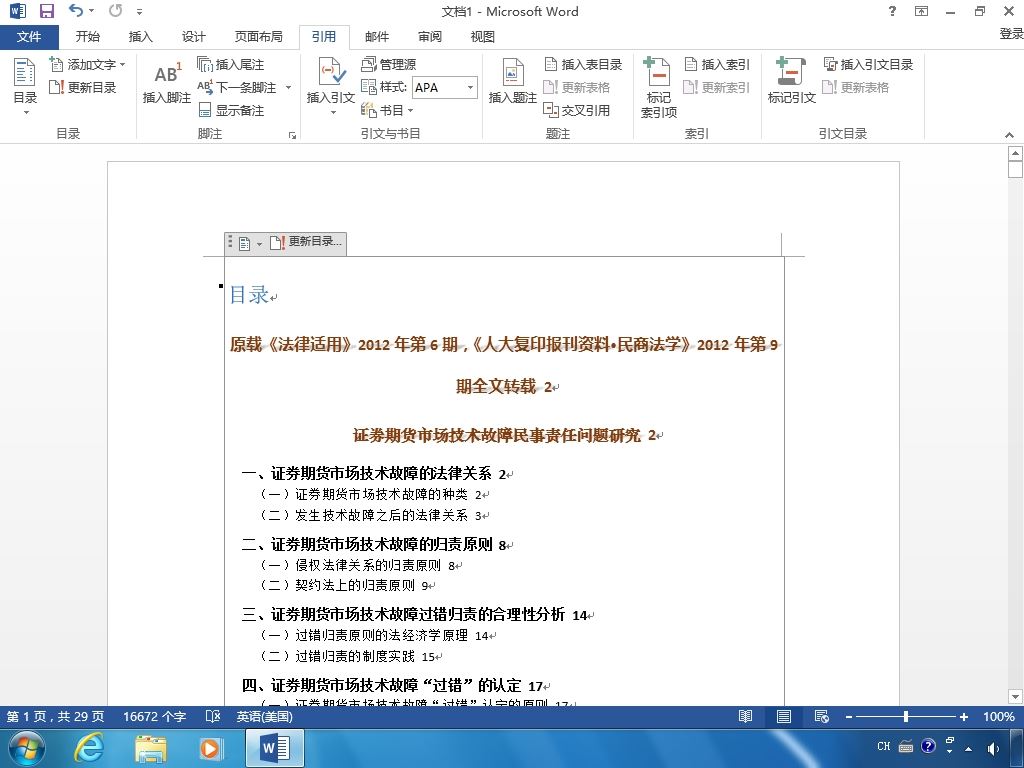This screenshot has height=768, width=1024.
Task: Click 插入表目录 in the 题注 group
Action: pos(583,65)
